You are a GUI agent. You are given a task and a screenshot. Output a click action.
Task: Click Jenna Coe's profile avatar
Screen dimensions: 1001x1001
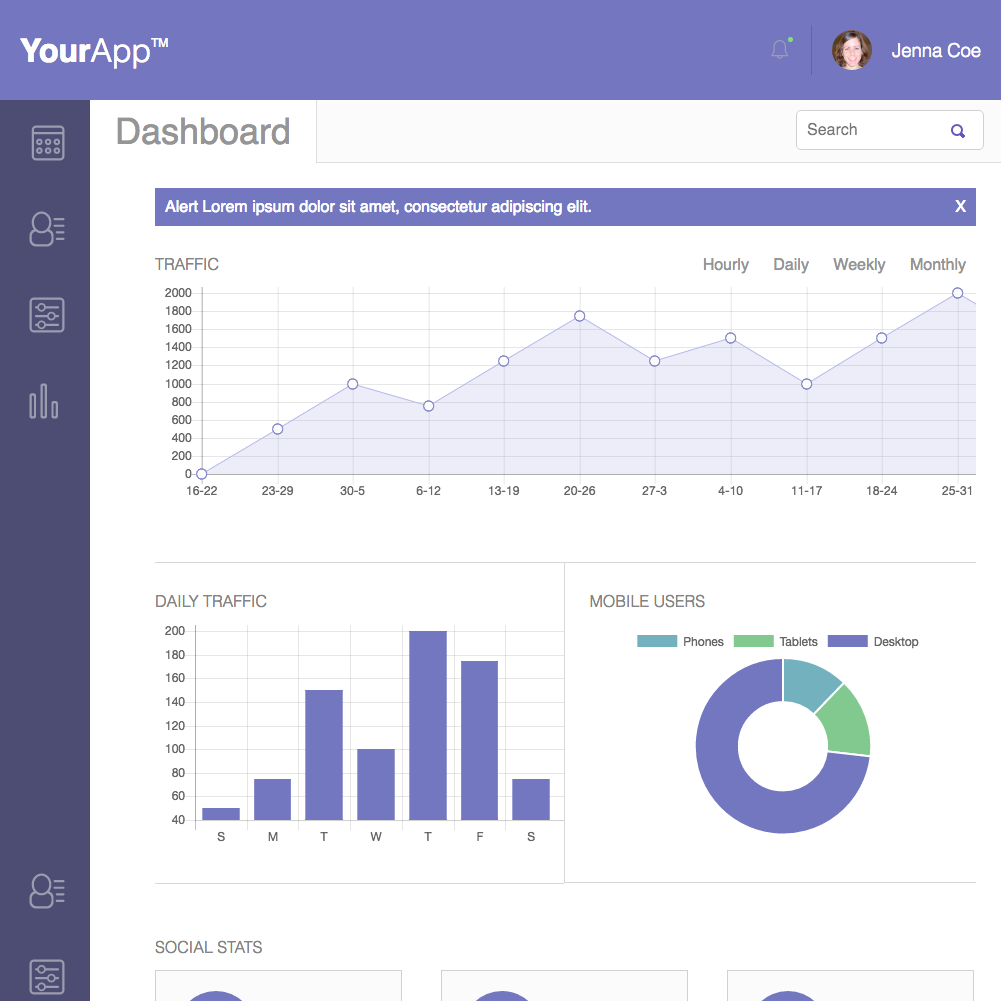851,50
